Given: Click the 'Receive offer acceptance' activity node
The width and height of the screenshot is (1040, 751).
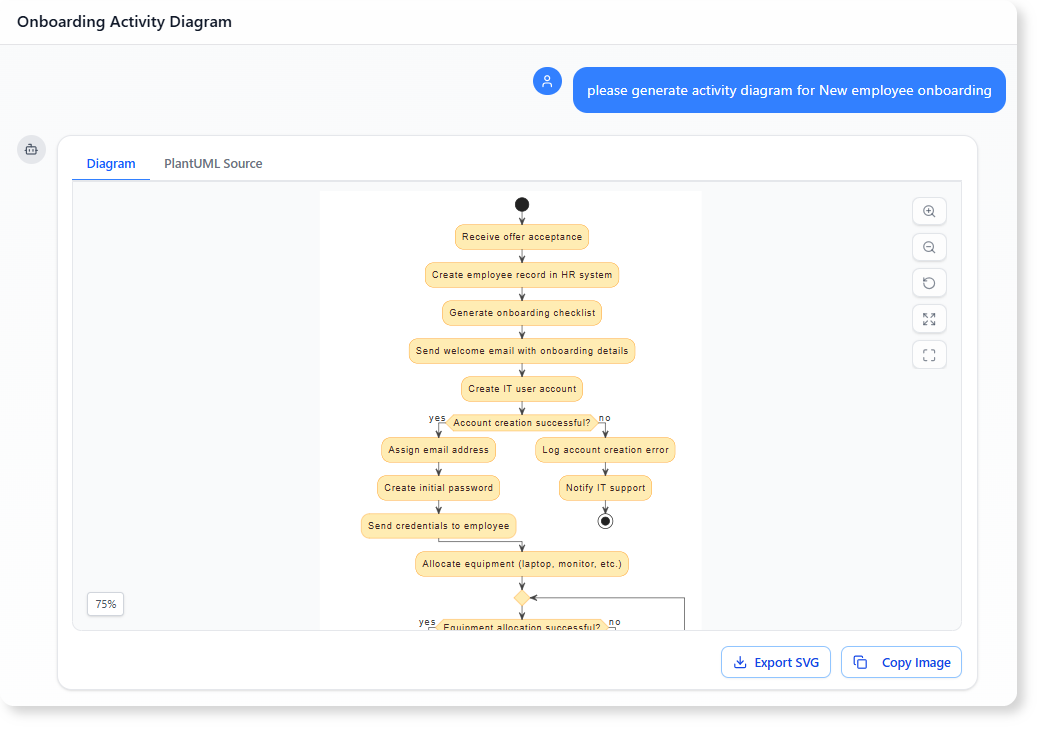Looking at the screenshot, I should pyautogui.click(x=521, y=237).
